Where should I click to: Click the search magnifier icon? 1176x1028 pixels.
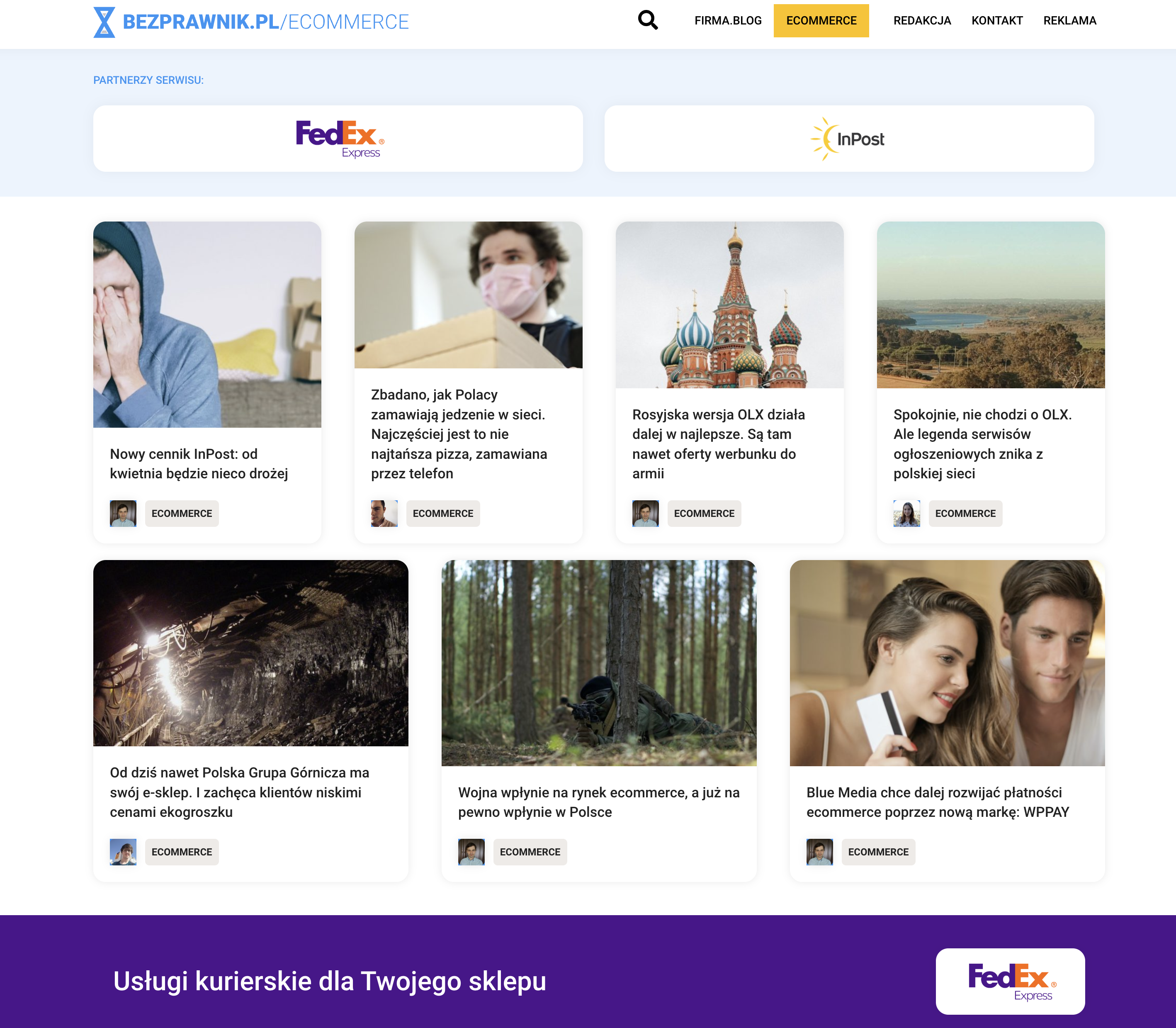tap(647, 20)
